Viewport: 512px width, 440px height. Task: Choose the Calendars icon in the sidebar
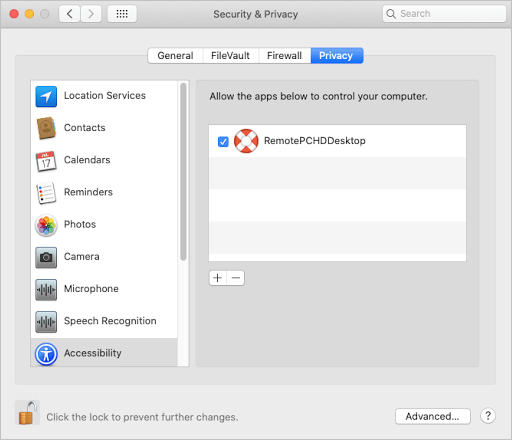[x=46, y=161]
